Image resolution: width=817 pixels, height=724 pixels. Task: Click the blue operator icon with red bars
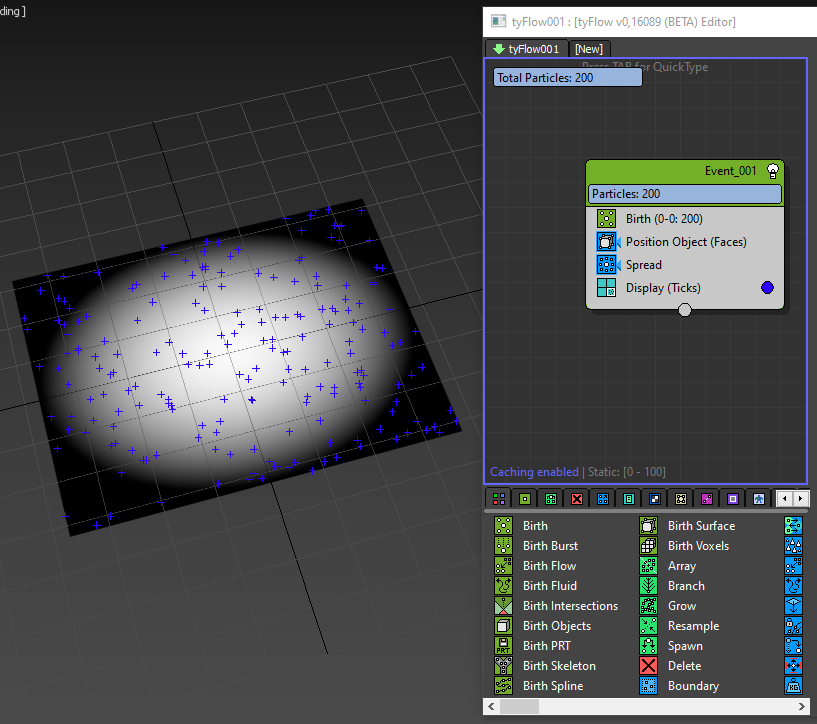coord(793,666)
